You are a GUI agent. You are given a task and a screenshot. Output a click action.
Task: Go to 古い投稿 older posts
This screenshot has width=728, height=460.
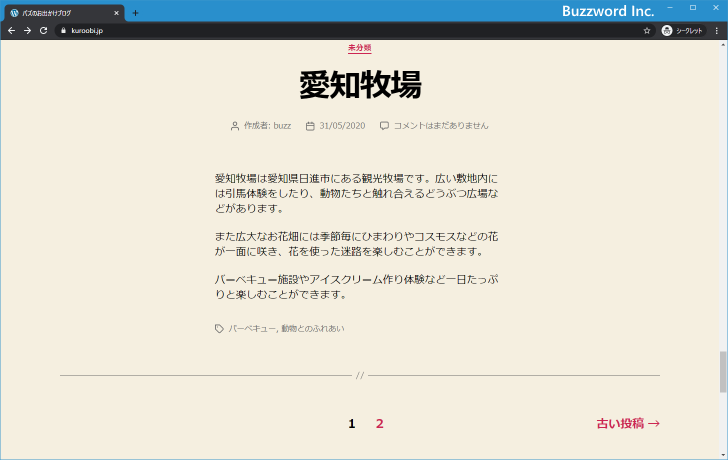628,423
